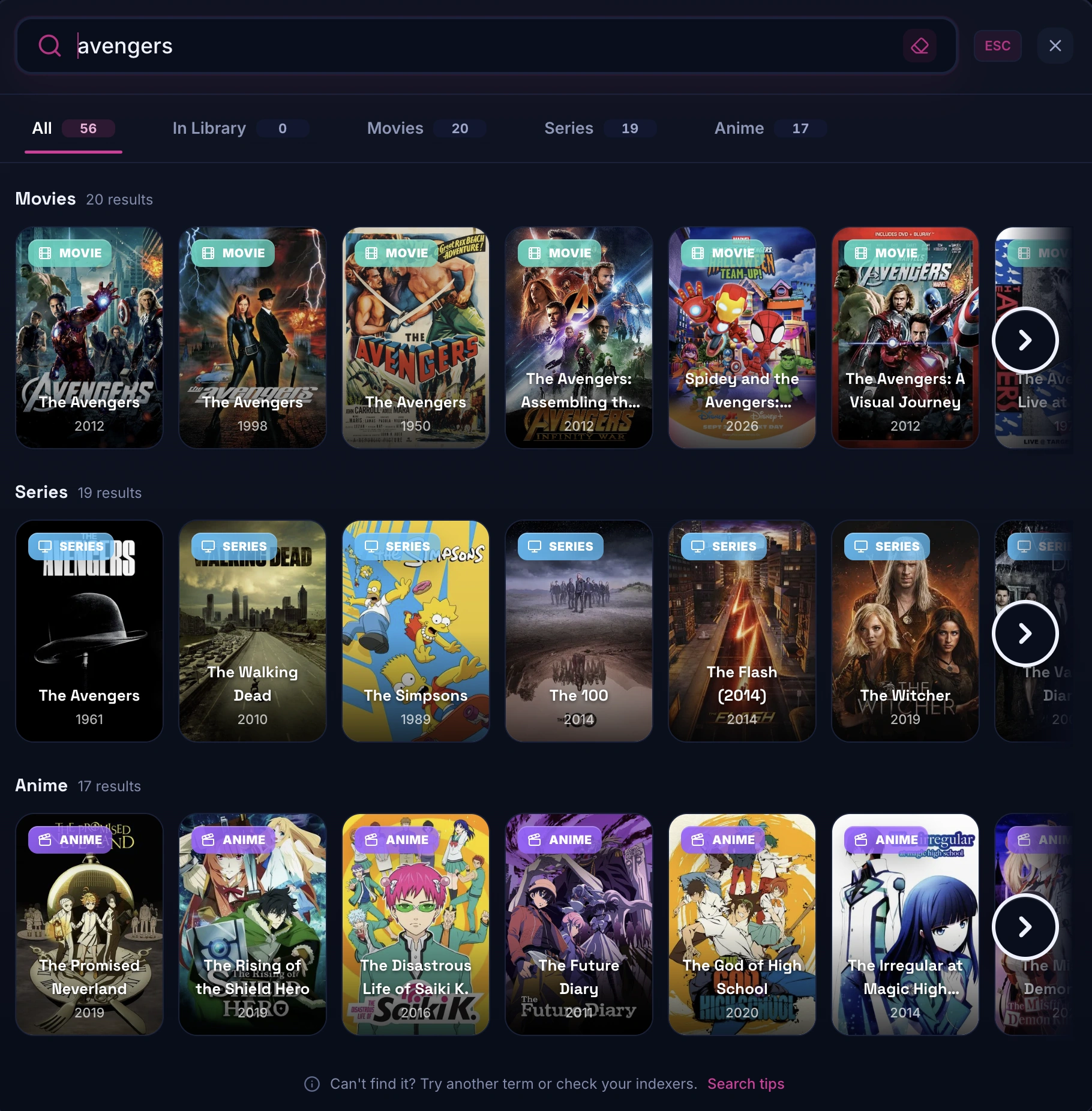1092x1111 pixels.
Task: Show next movies with the carousel arrow
Action: click(1025, 340)
